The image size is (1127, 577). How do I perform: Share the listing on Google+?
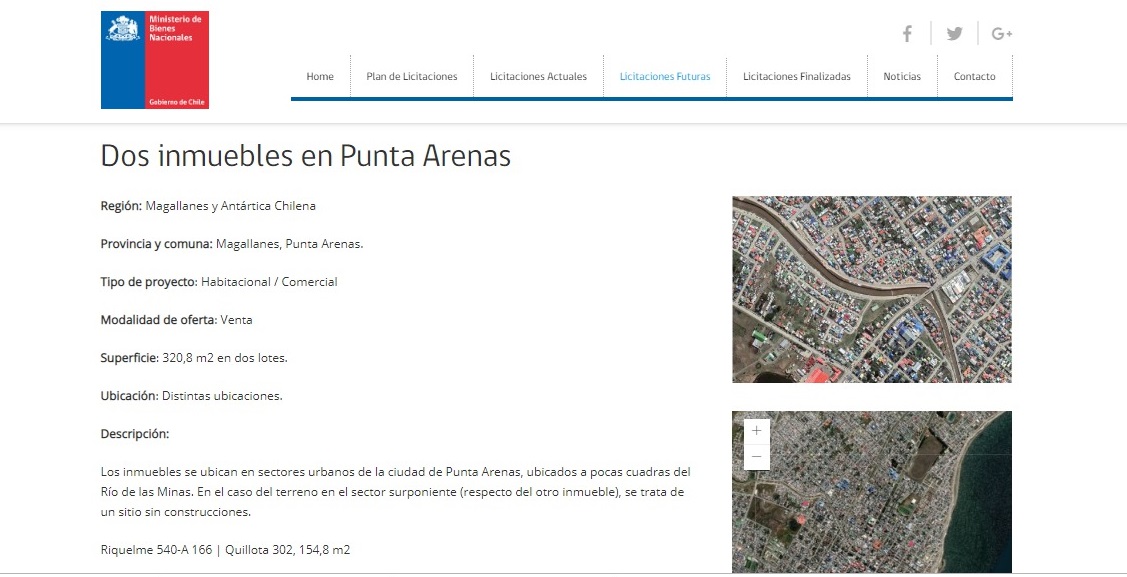click(x=1001, y=33)
